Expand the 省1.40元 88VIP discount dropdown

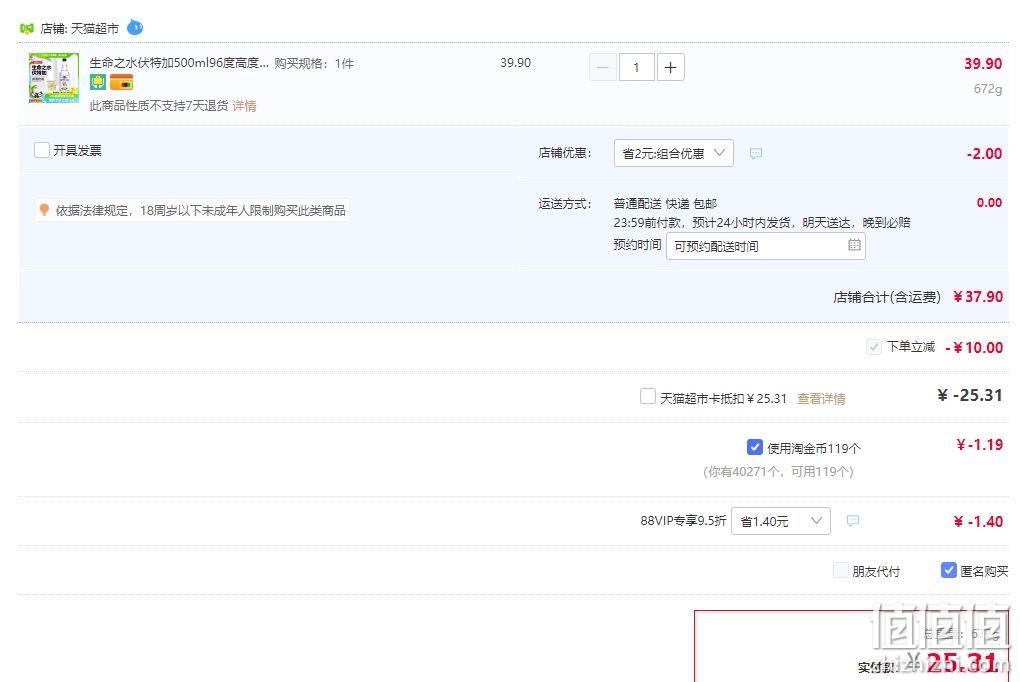pyautogui.click(x=781, y=521)
